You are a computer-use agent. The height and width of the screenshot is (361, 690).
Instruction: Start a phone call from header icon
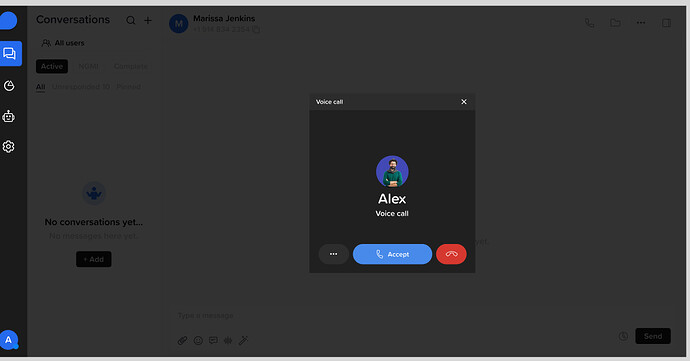(589, 23)
